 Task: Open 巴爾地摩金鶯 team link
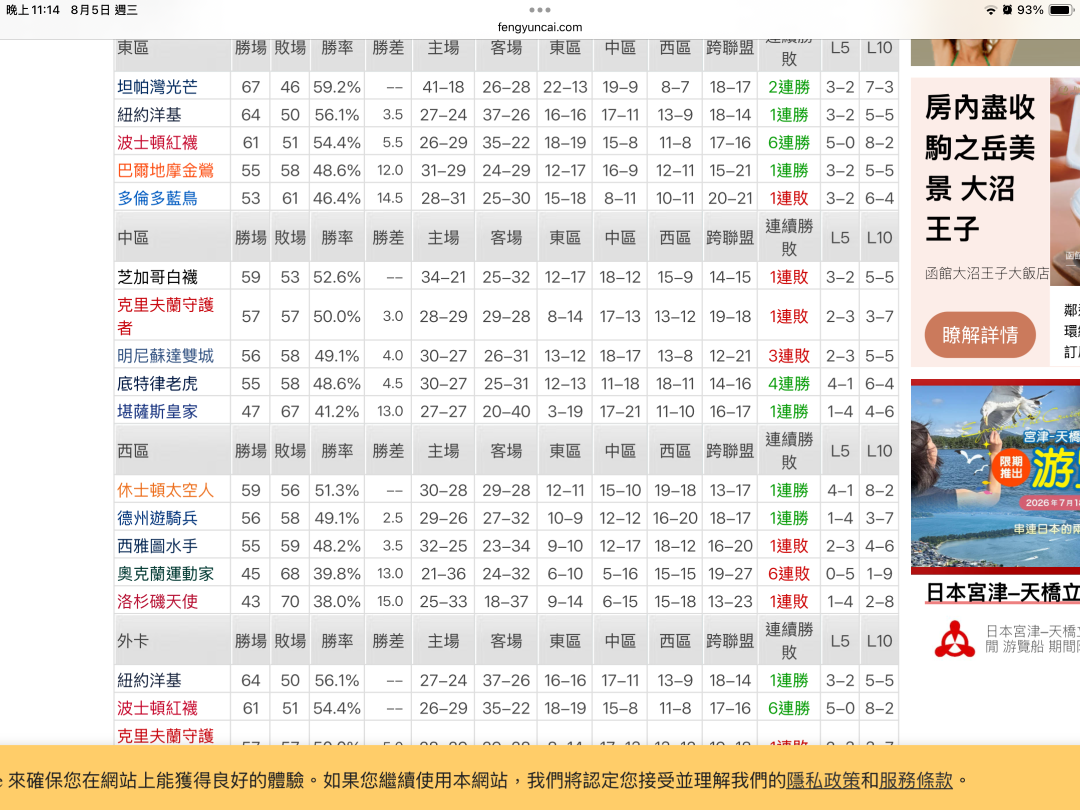[165, 169]
